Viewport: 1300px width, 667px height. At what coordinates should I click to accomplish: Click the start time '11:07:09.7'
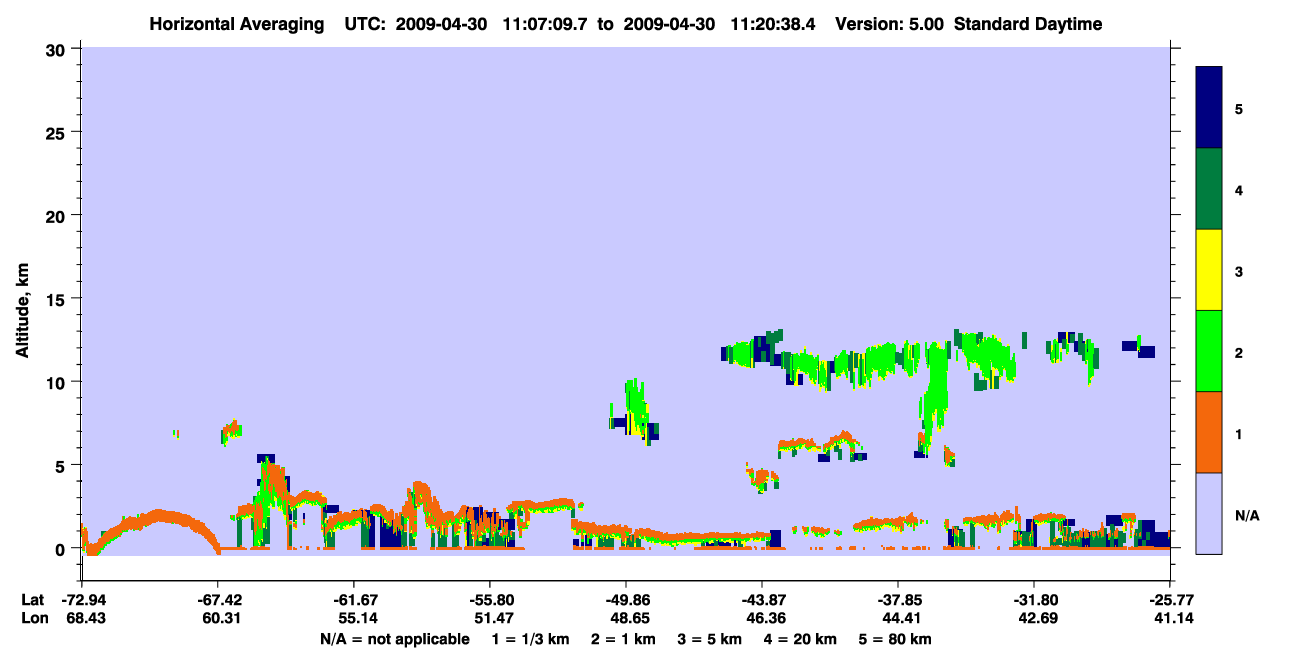pos(546,24)
